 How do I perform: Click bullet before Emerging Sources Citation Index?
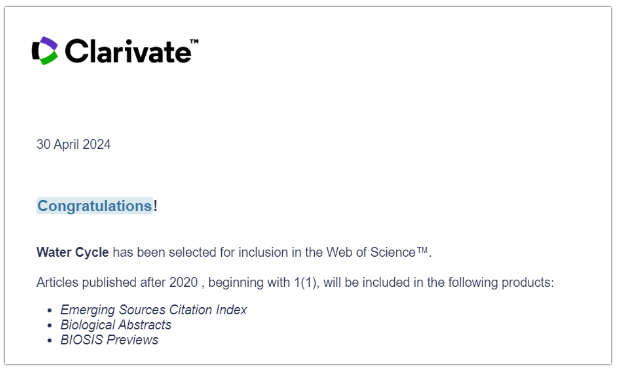tap(50, 311)
